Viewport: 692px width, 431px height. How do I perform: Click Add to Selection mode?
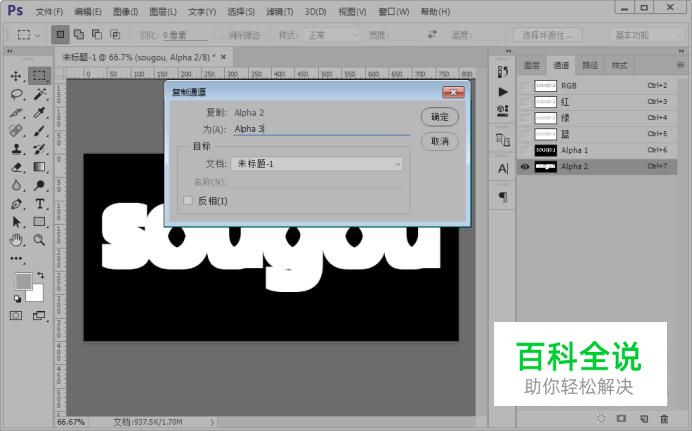(79, 34)
